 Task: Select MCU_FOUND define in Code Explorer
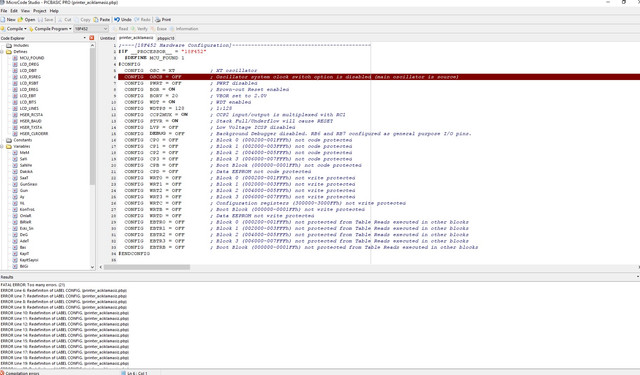pyautogui.click(x=29, y=58)
